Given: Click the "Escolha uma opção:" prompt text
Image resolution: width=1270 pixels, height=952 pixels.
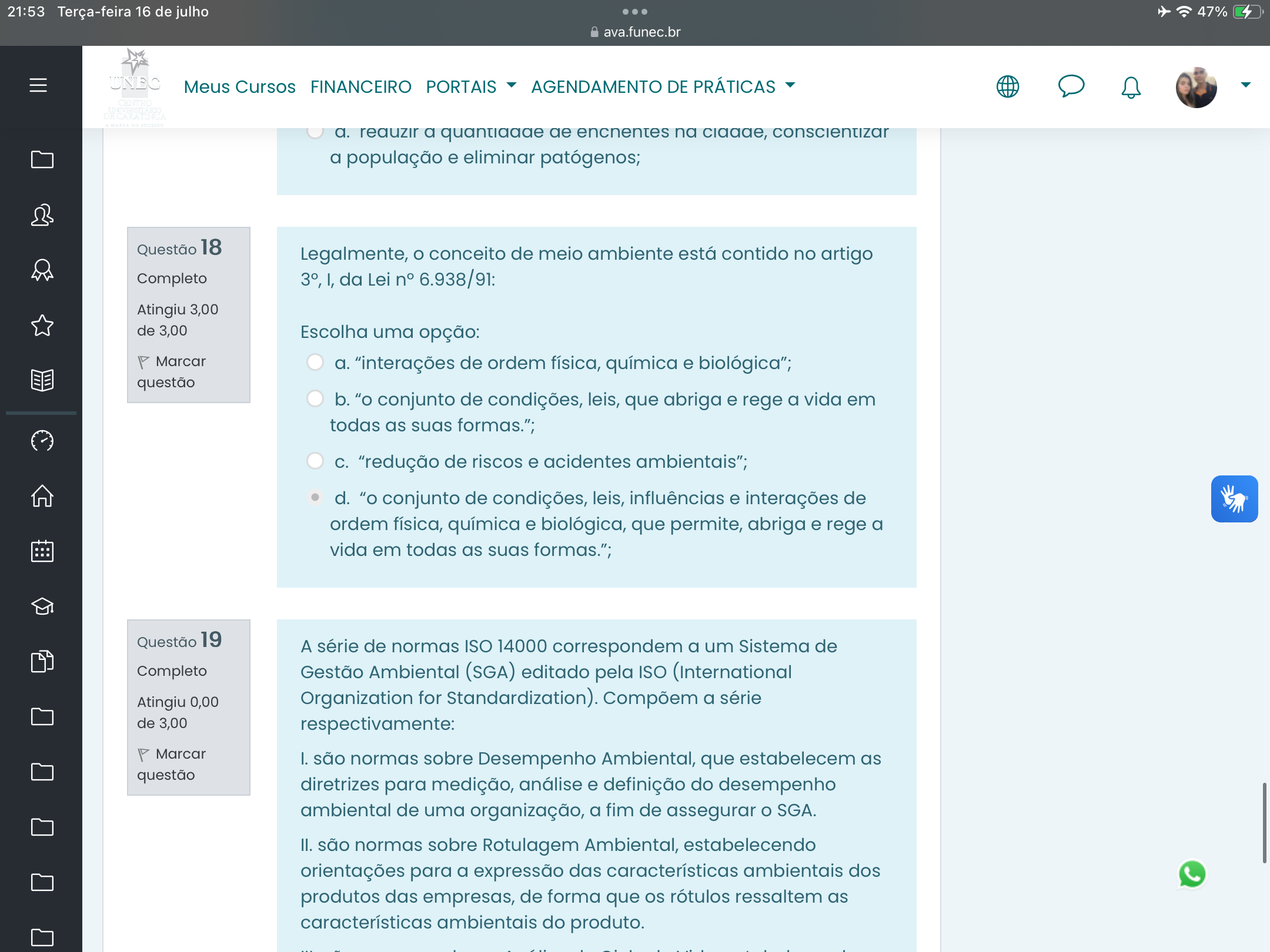Looking at the screenshot, I should tap(390, 331).
